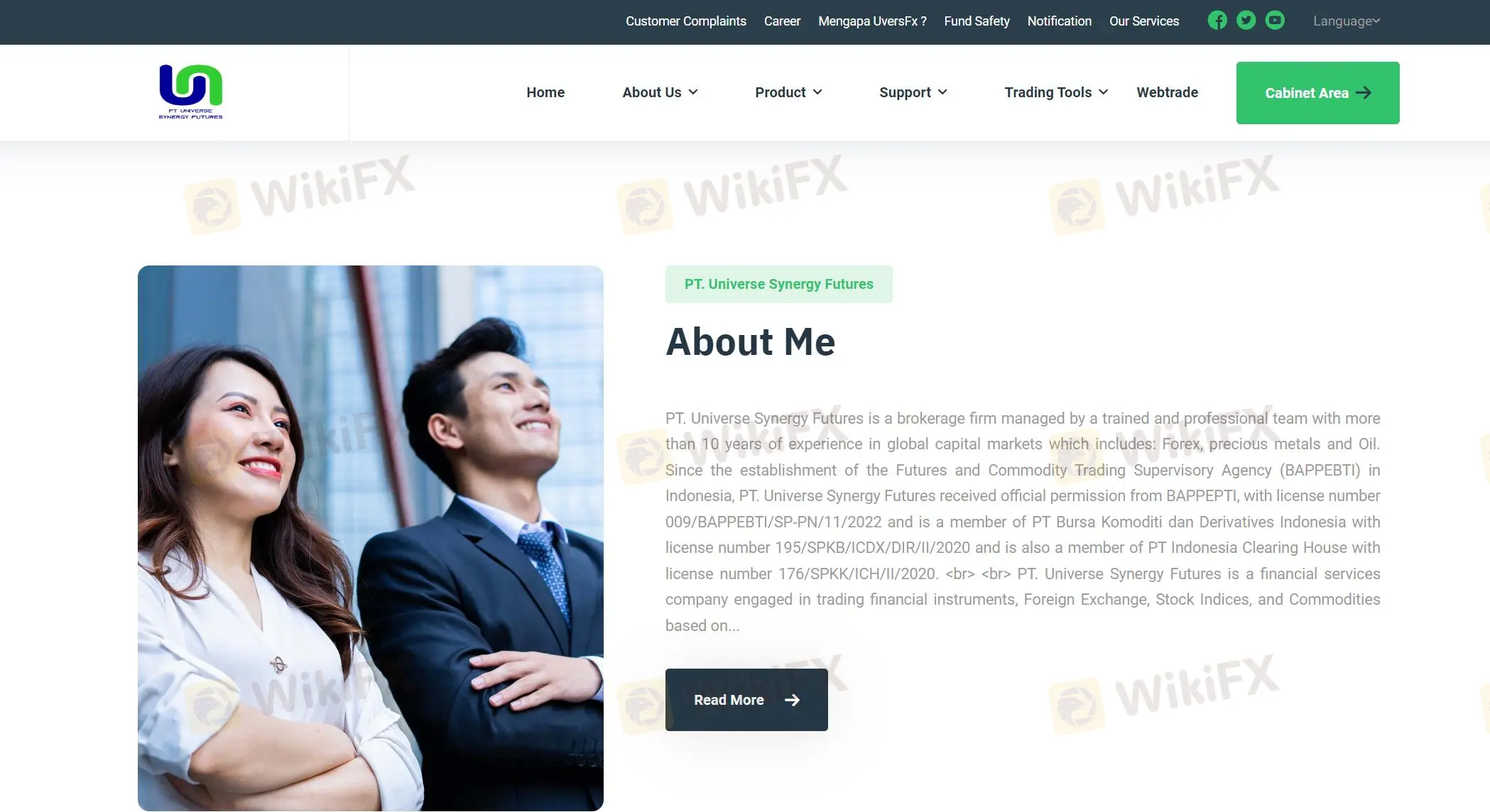Select the Mengapa UversFx ? link

tap(872, 21)
